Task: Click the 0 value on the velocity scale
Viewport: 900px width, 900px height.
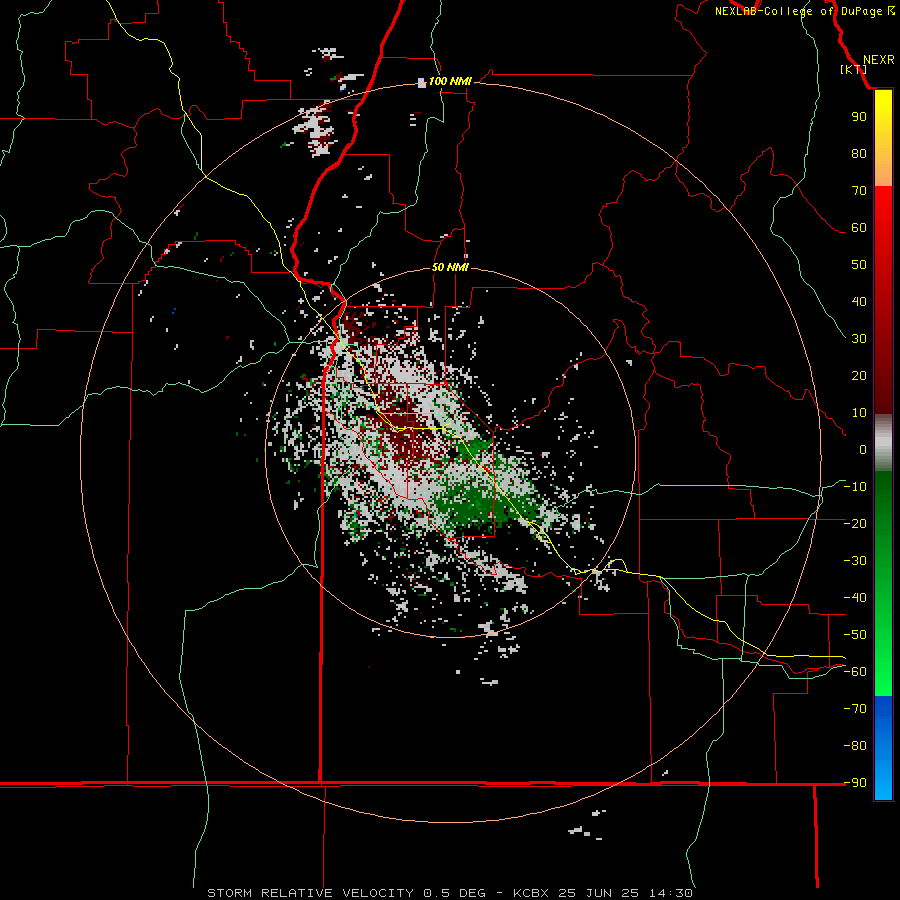Action: pos(863,449)
